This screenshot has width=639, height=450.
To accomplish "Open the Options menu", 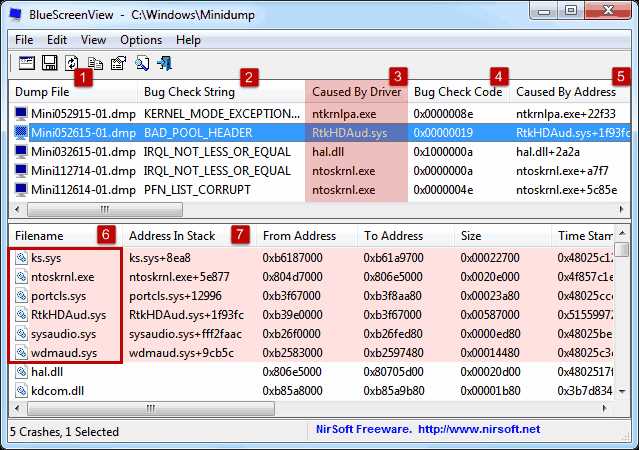I will click(141, 40).
